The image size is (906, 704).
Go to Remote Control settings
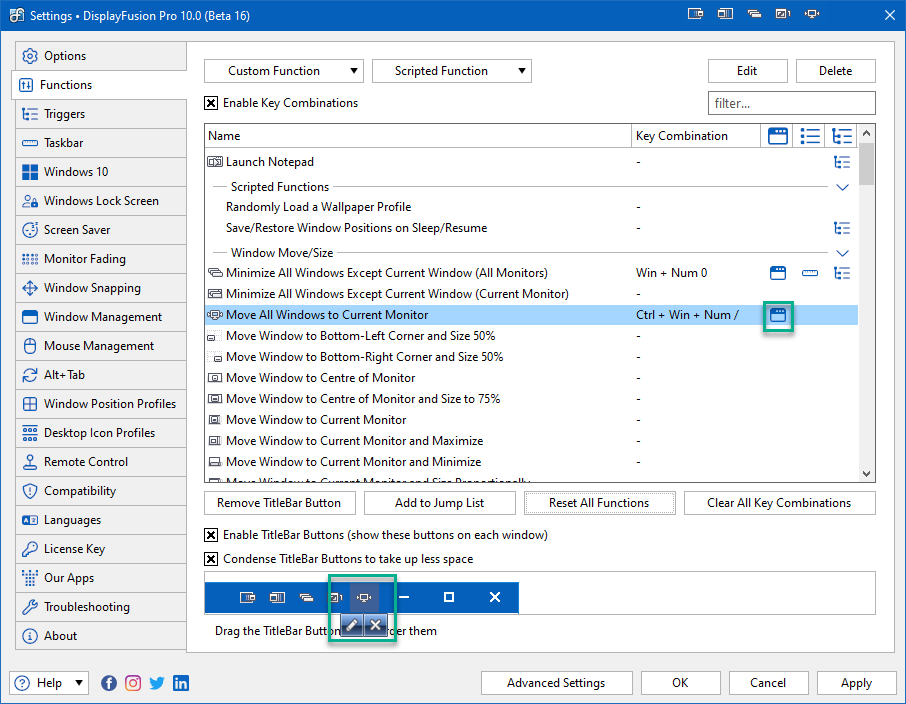tap(101, 462)
